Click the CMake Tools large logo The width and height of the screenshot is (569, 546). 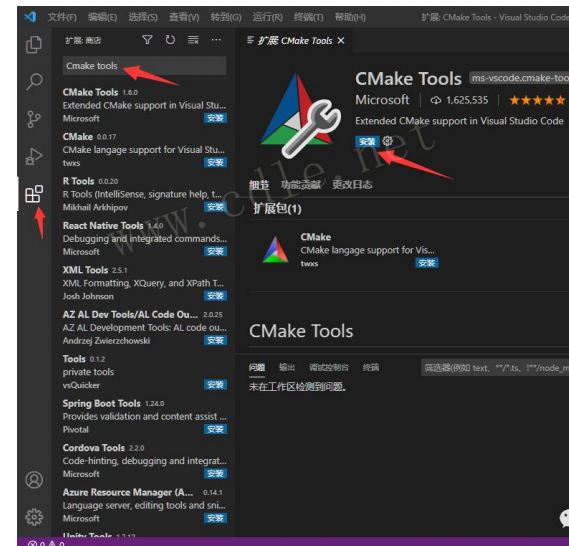tap(300, 115)
